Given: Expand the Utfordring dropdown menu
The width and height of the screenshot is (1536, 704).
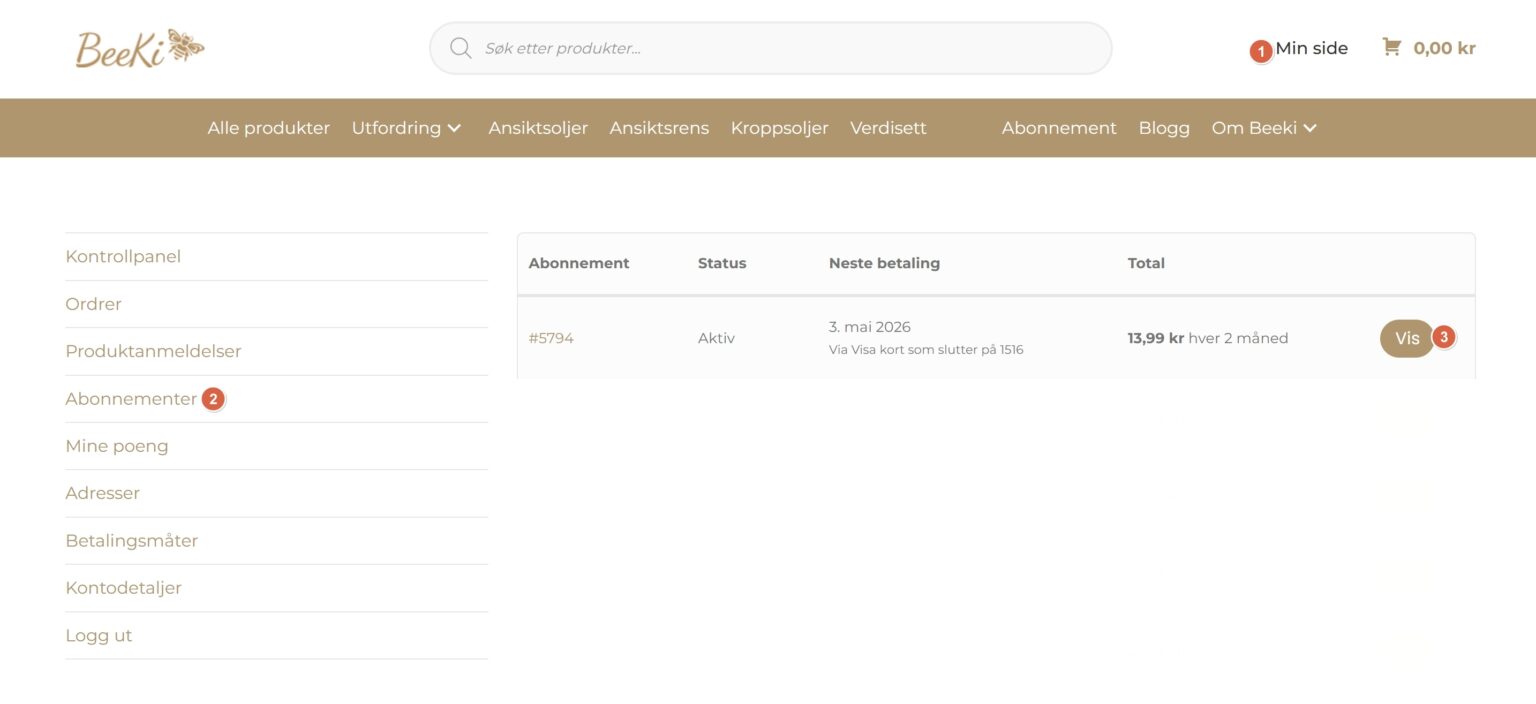Looking at the screenshot, I should (x=406, y=128).
